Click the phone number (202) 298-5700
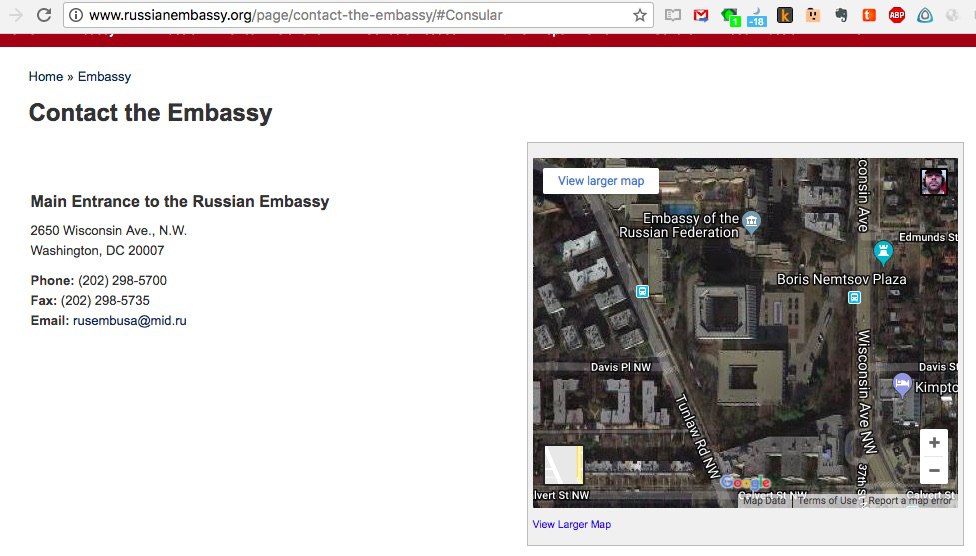 tap(122, 280)
